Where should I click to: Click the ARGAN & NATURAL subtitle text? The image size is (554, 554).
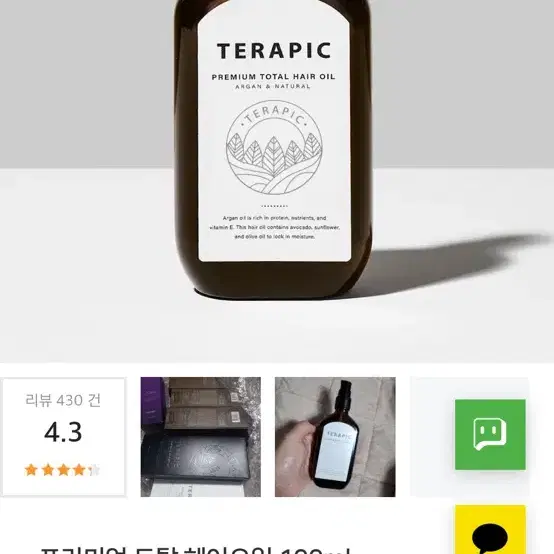273,86
